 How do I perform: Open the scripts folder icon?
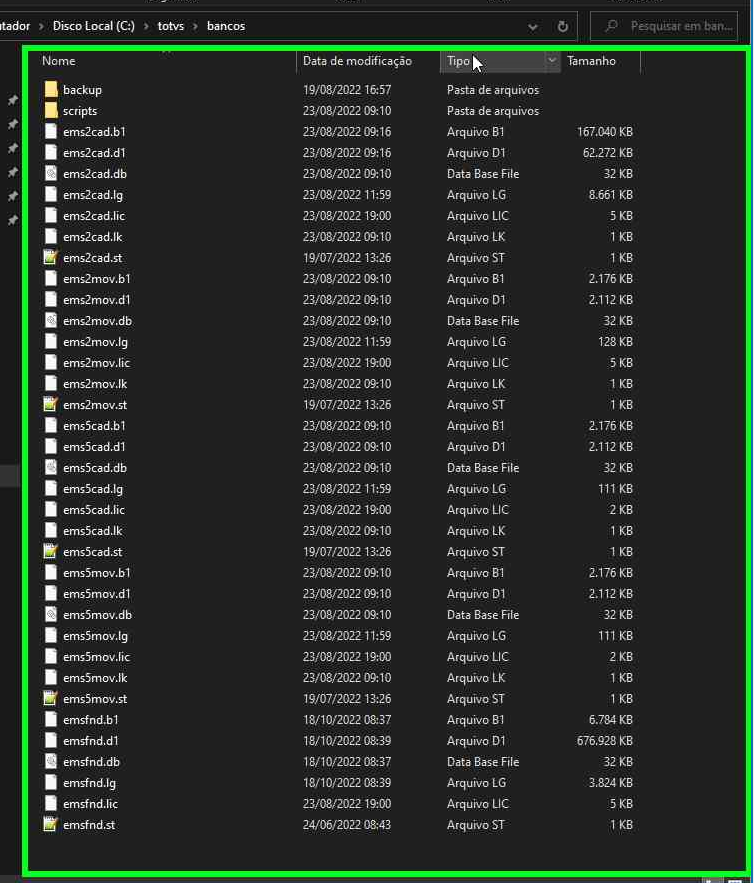(51, 110)
